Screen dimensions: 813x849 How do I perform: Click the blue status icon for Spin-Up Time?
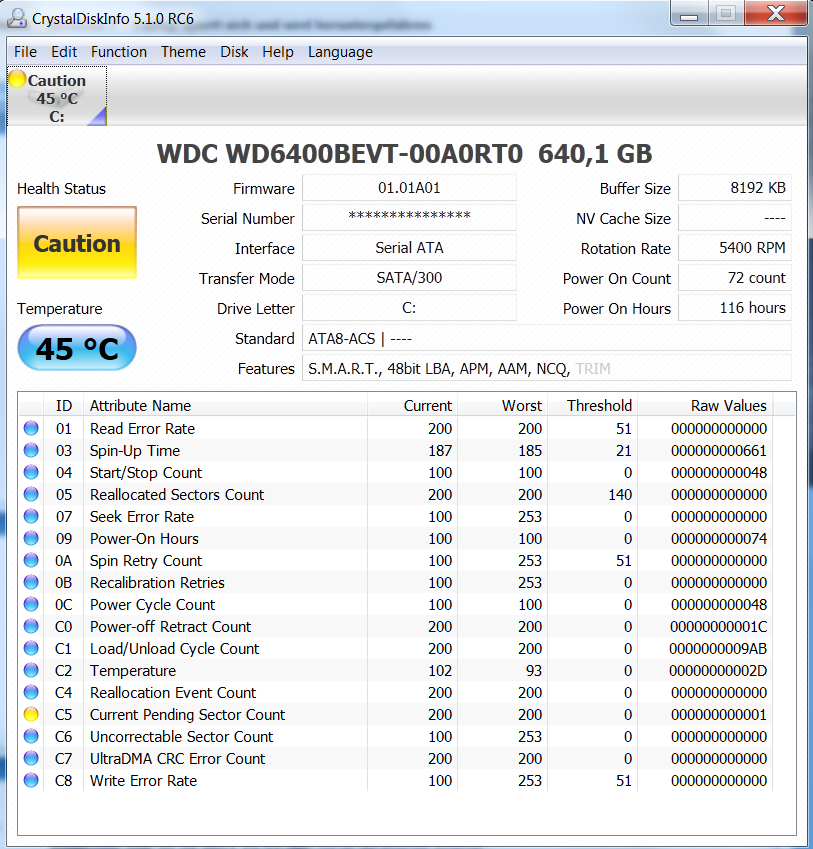click(31, 450)
